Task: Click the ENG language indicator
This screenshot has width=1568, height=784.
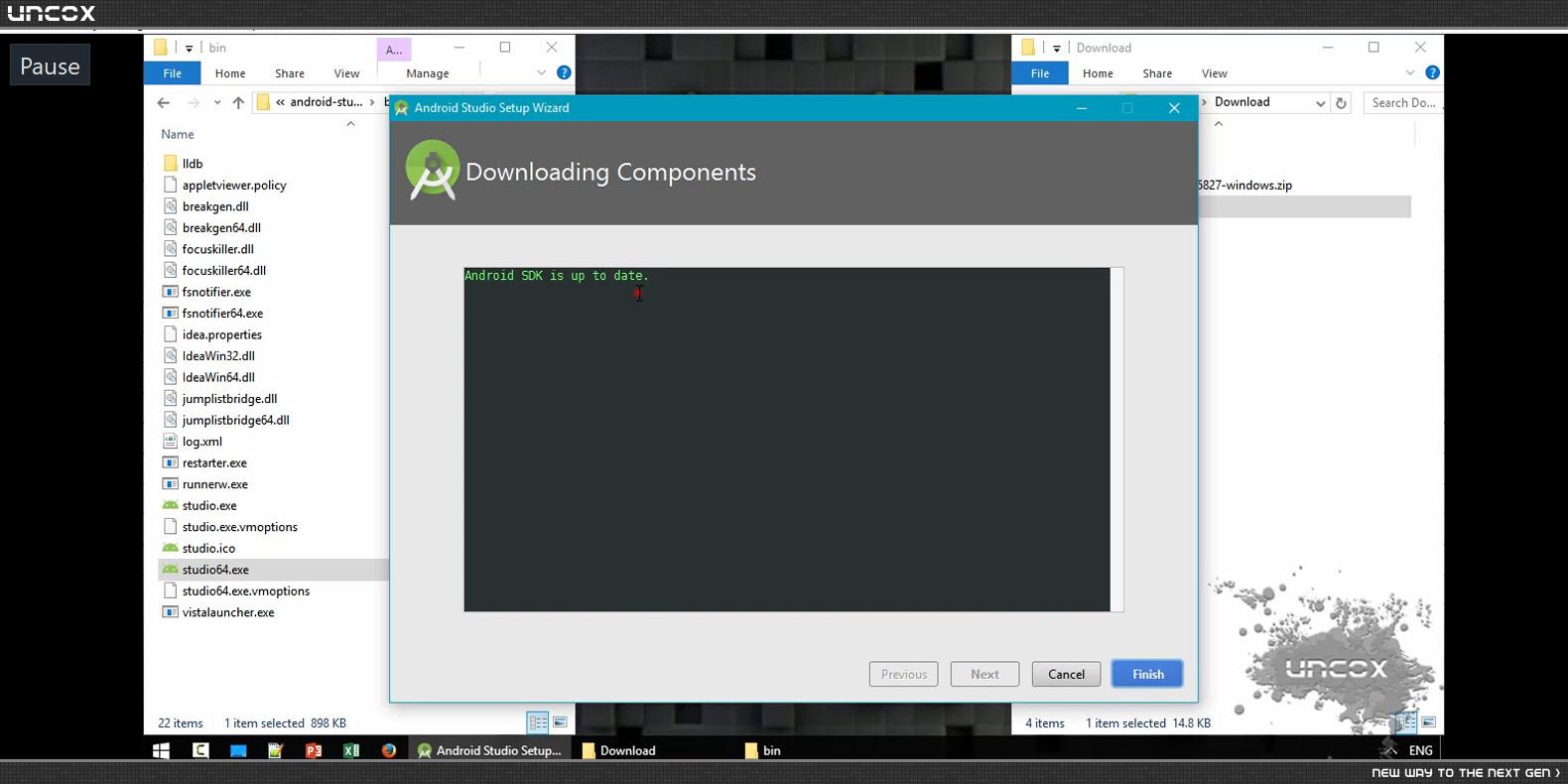Action: [1420, 750]
